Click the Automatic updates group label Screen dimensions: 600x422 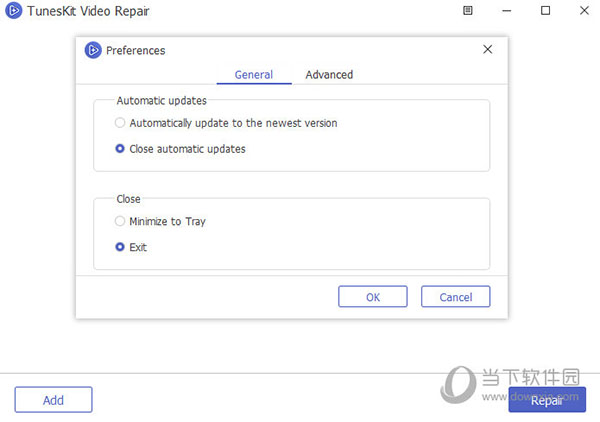[x=161, y=101]
